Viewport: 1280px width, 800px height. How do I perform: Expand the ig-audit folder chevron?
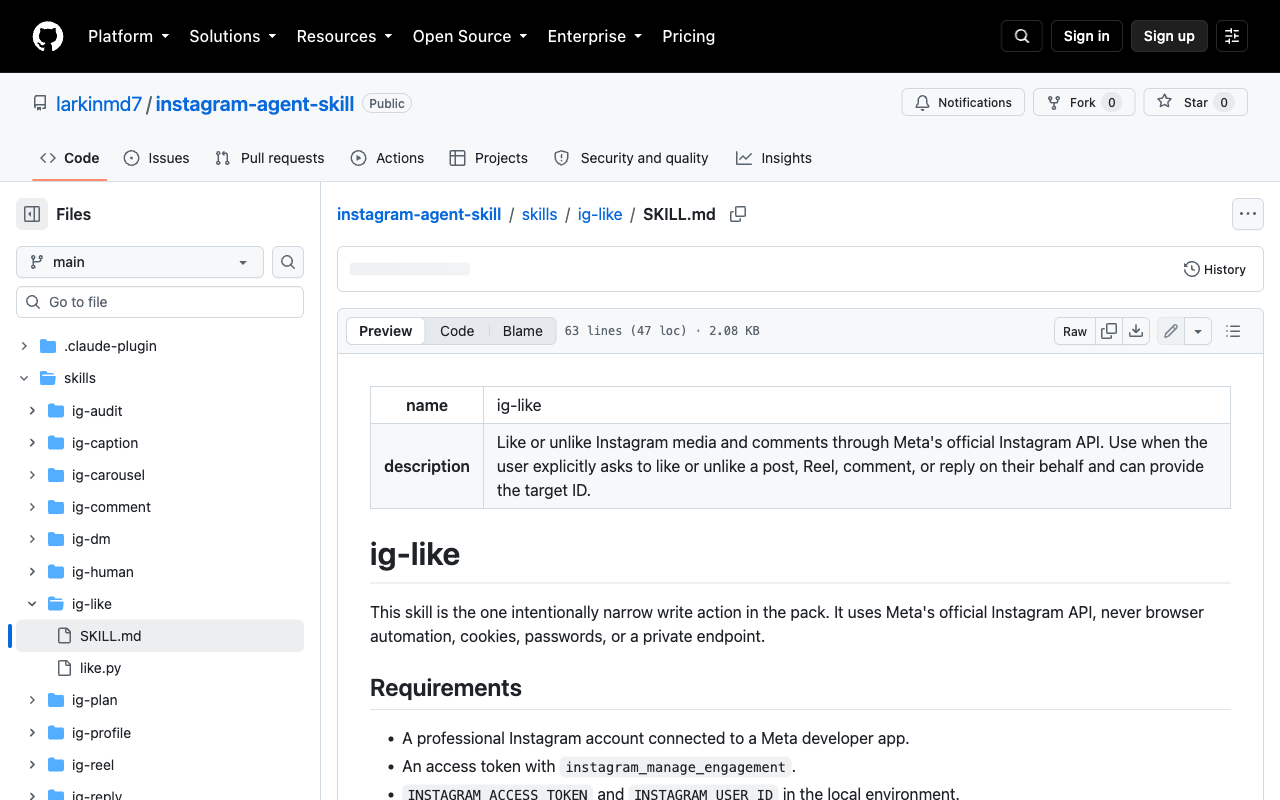pyautogui.click(x=32, y=411)
